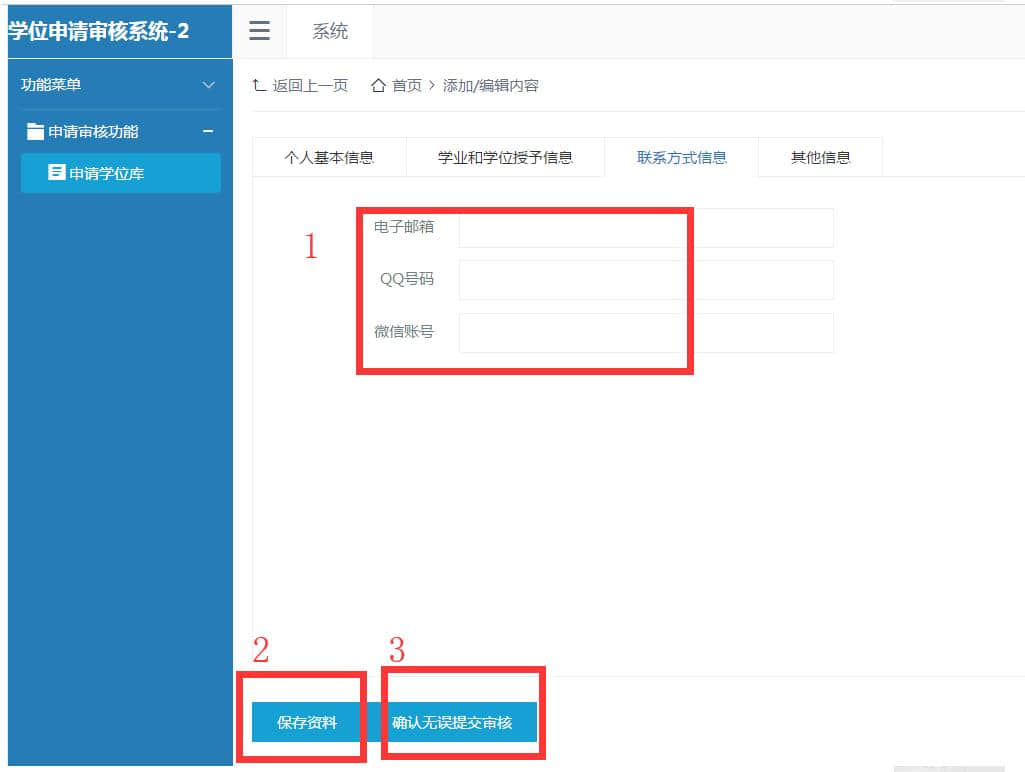Screen dimensions: 1025x772
Task: Collapse 申请审核功能 with the minus sign
Action: 208,131
